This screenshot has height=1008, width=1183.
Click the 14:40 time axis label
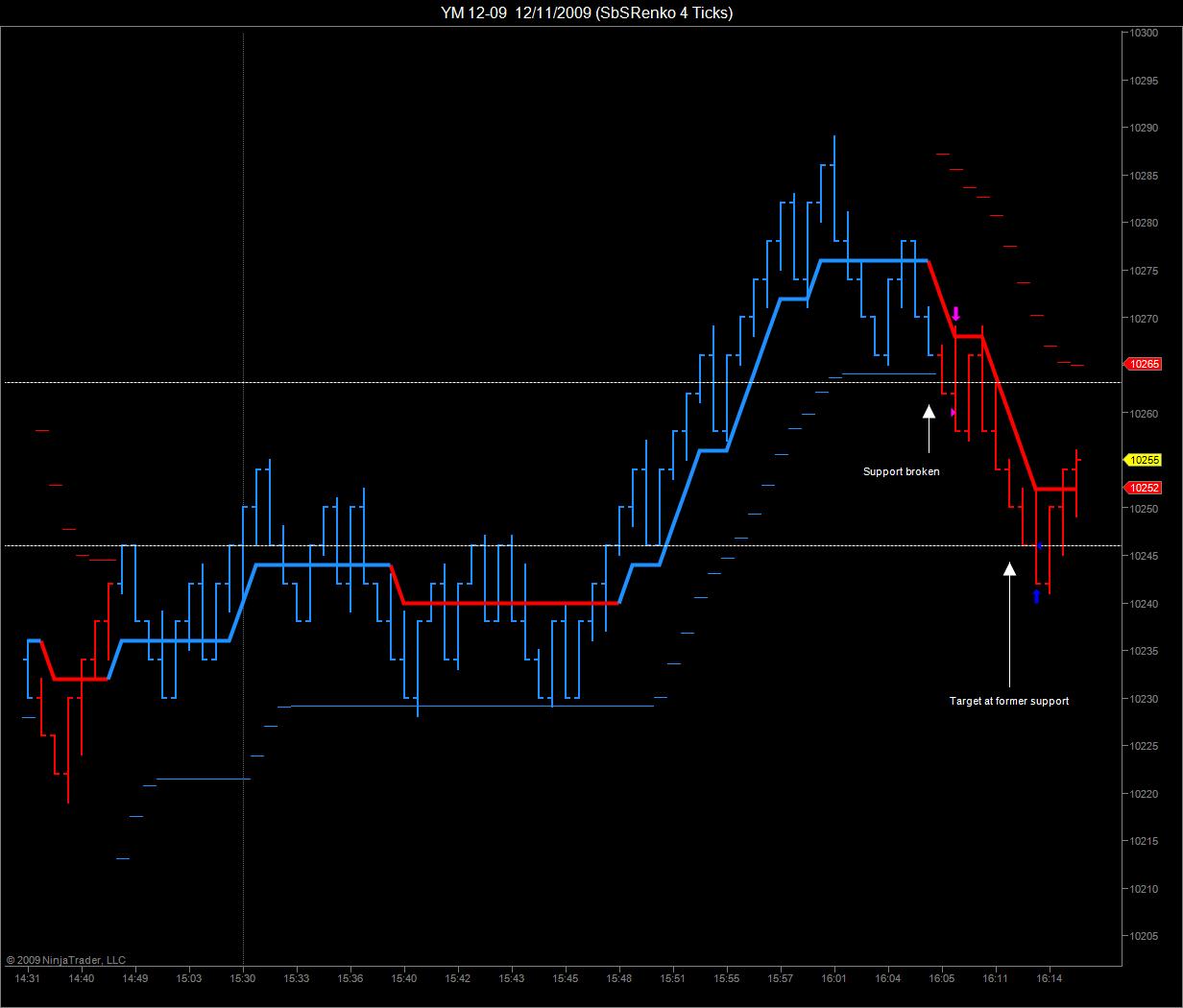point(82,978)
